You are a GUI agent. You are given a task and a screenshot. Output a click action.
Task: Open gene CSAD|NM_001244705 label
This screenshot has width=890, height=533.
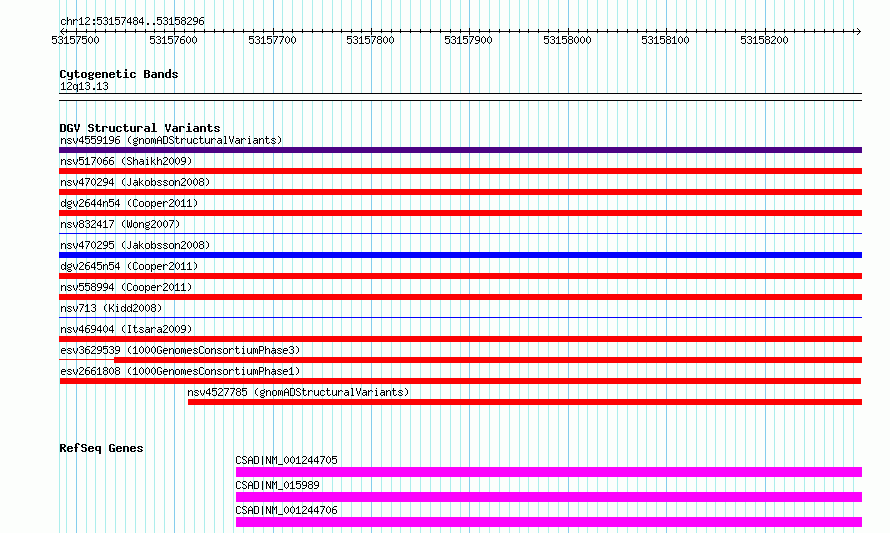pyautogui.click(x=287, y=460)
